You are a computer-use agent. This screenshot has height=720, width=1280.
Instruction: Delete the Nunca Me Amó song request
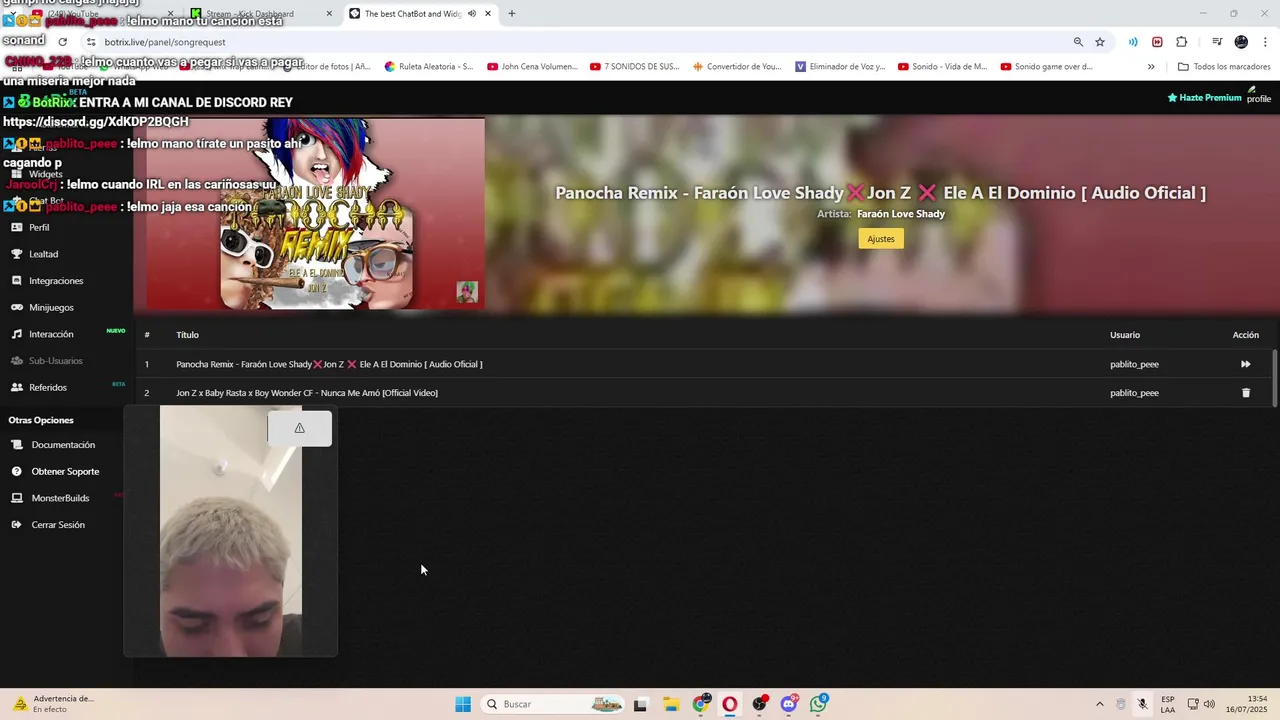[x=1245, y=393]
